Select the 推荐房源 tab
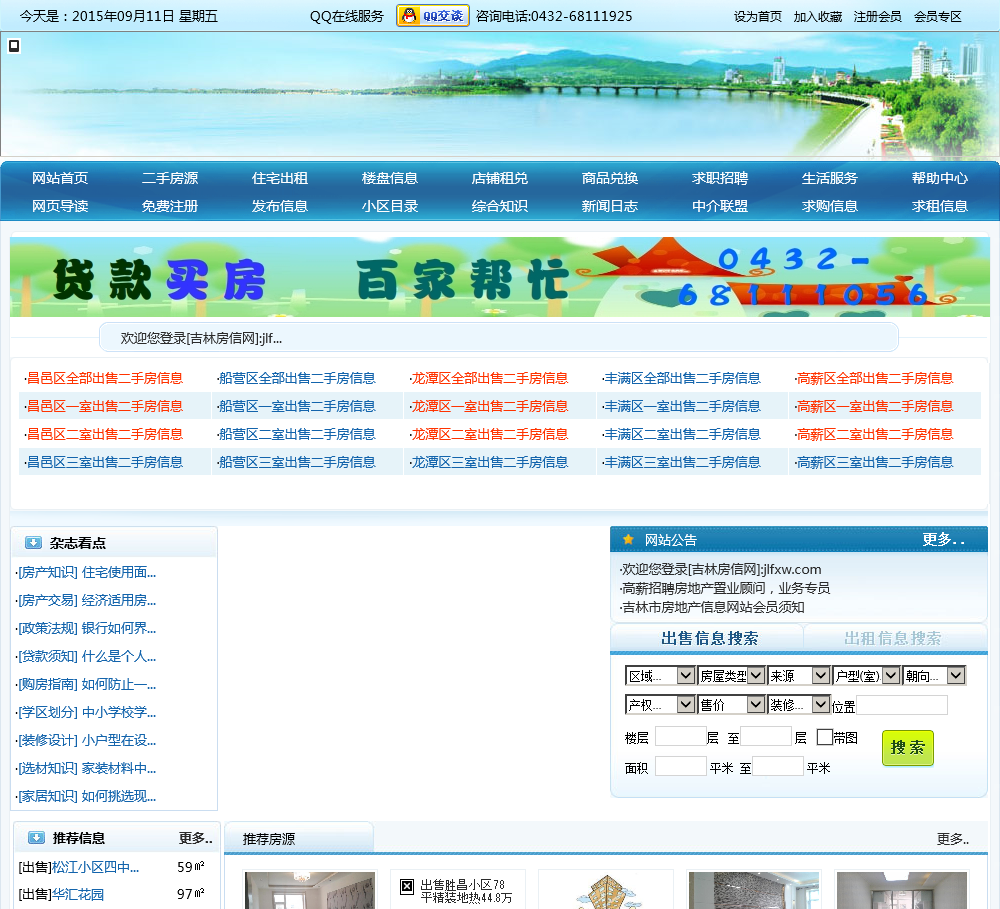This screenshot has width=1000, height=909. (268, 839)
